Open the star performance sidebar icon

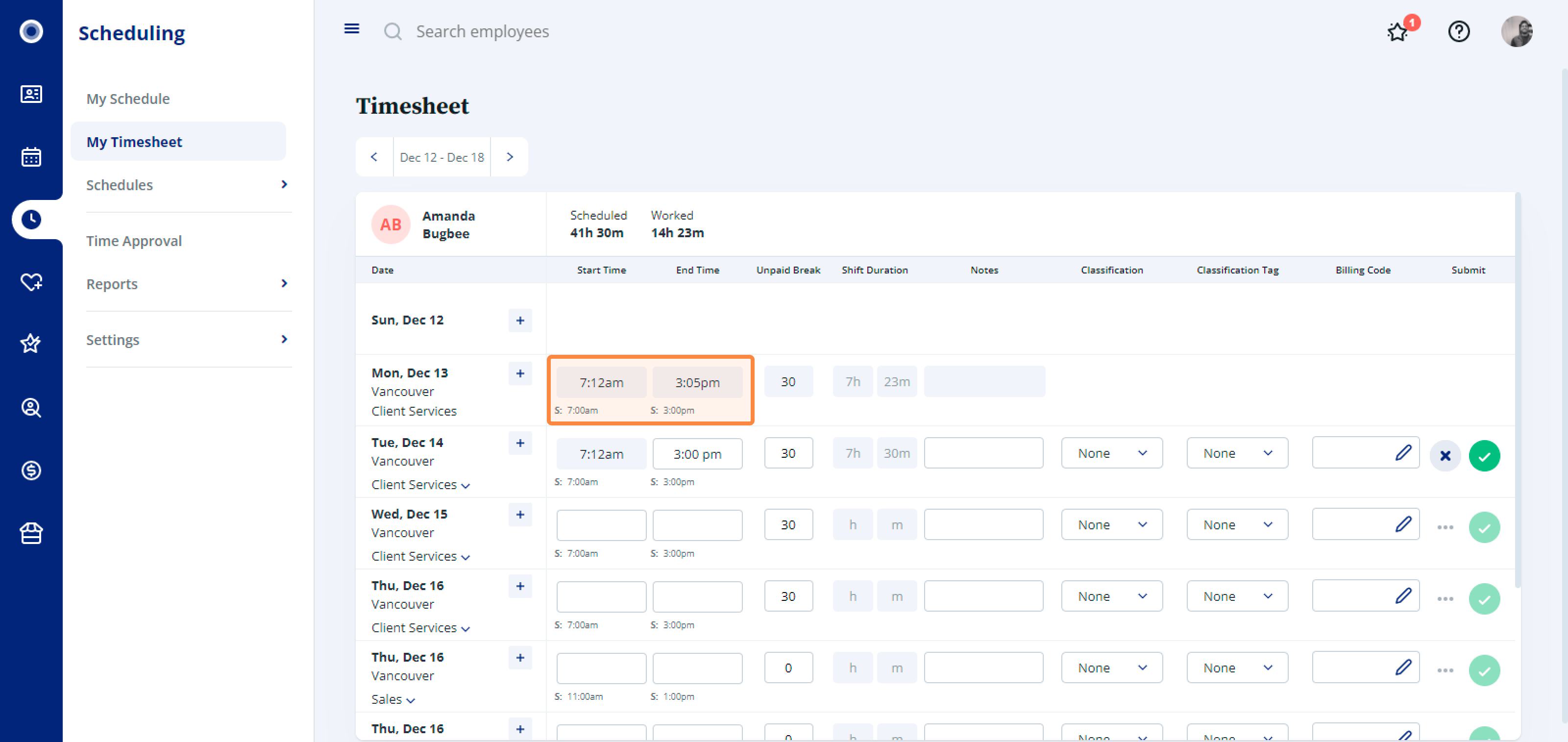coord(31,344)
